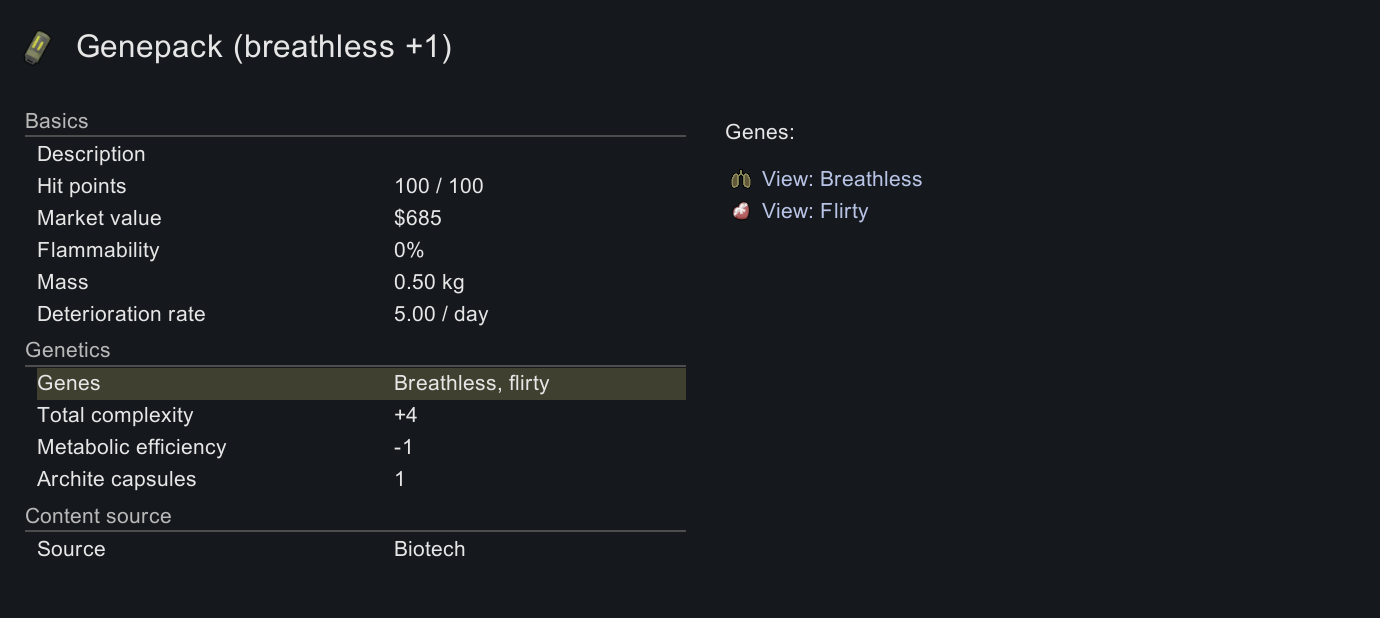Click the Content source section header
Screen dimensions: 1380x618
pos(98,516)
